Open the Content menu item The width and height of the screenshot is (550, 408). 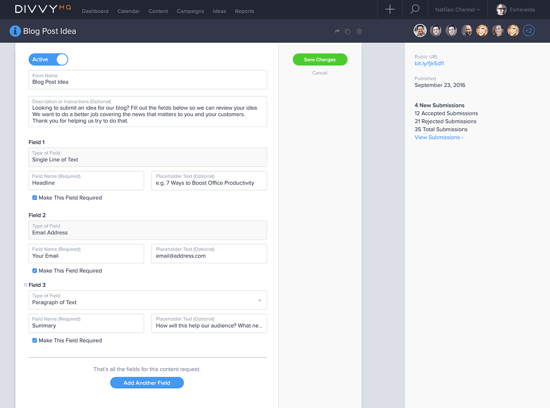pos(158,11)
